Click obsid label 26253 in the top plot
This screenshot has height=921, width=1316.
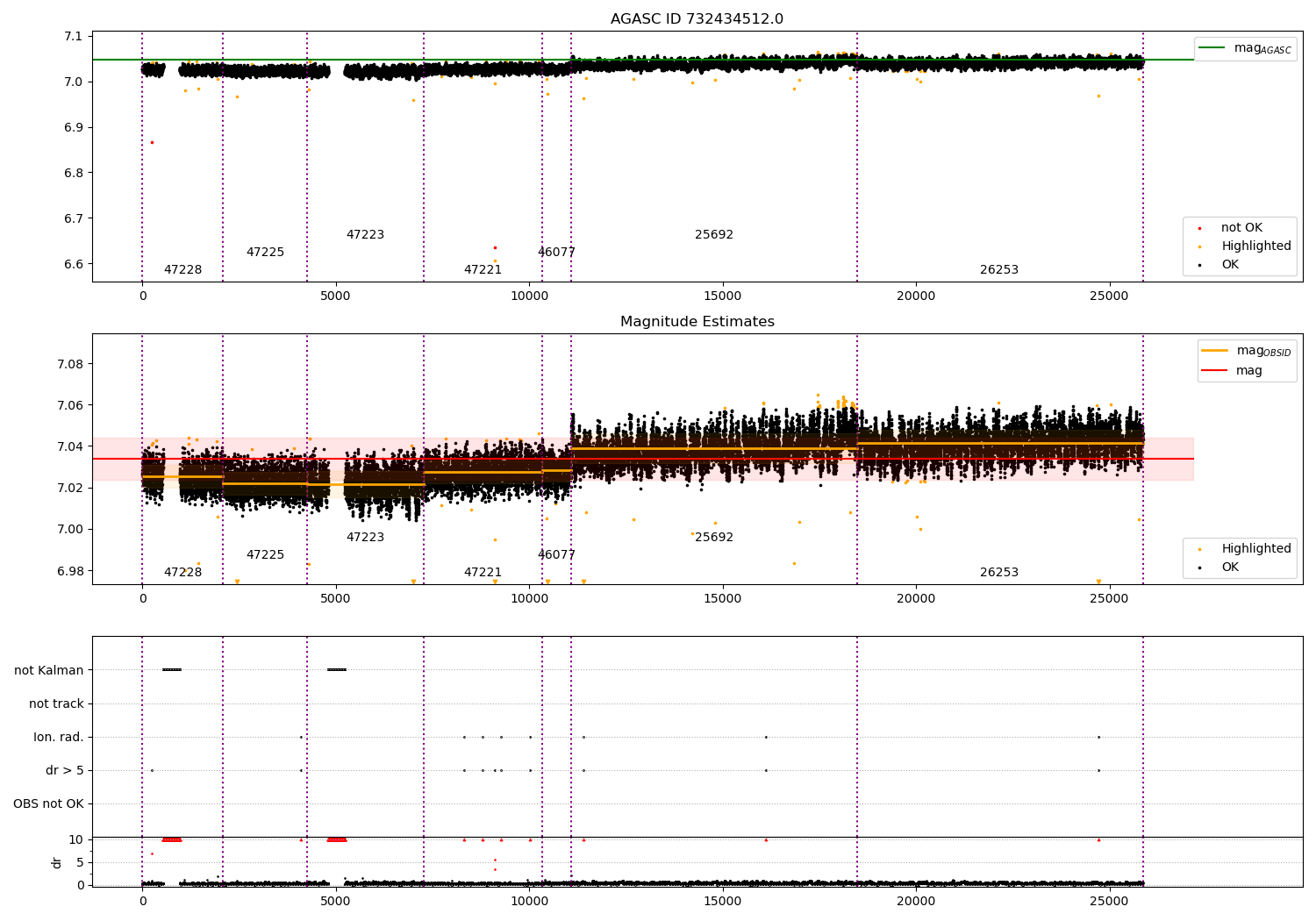click(999, 270)
